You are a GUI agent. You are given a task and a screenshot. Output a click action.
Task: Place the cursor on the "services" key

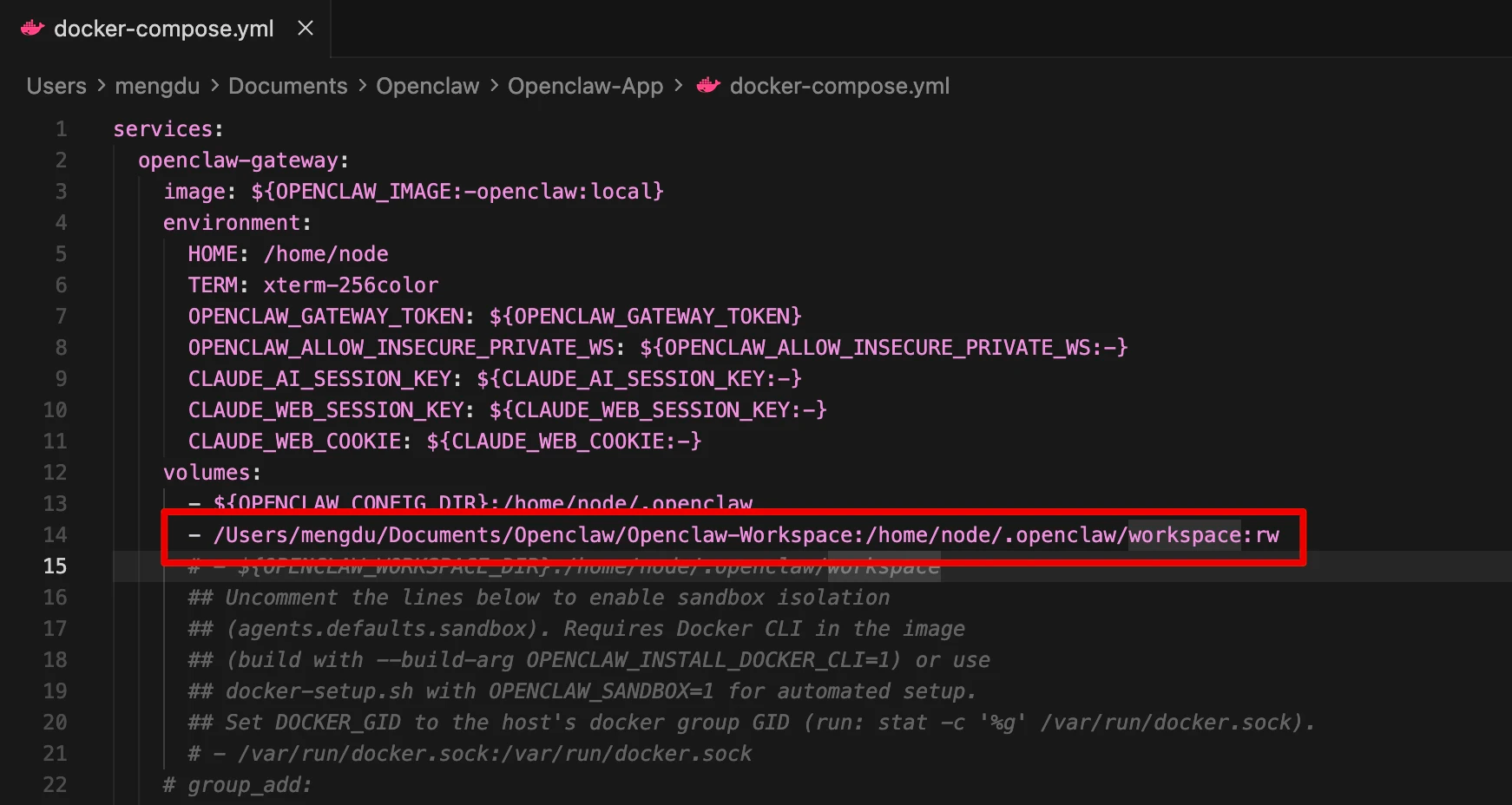[163, 129]
